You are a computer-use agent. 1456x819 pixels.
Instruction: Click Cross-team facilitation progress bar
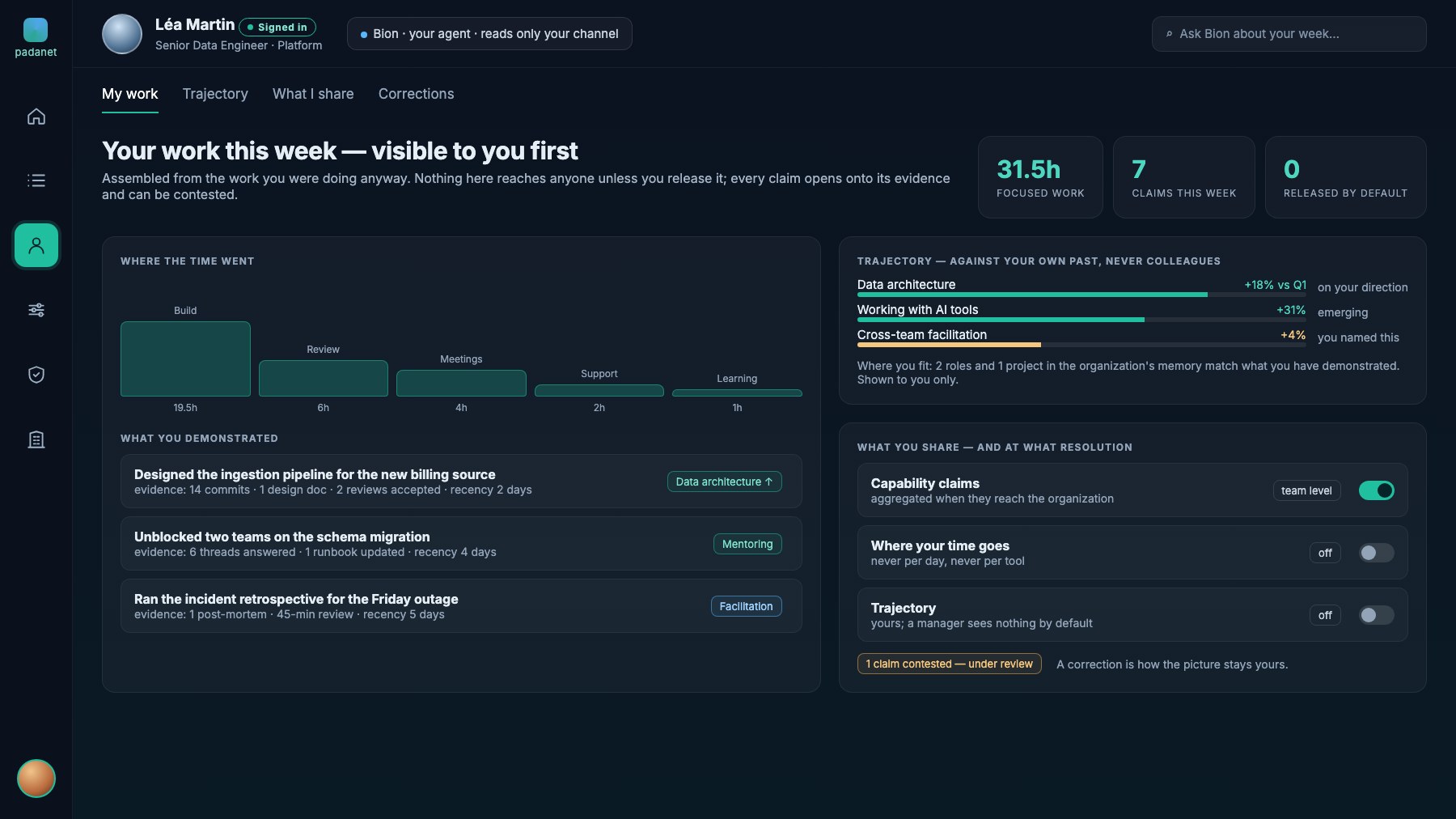click(1081, 345)
